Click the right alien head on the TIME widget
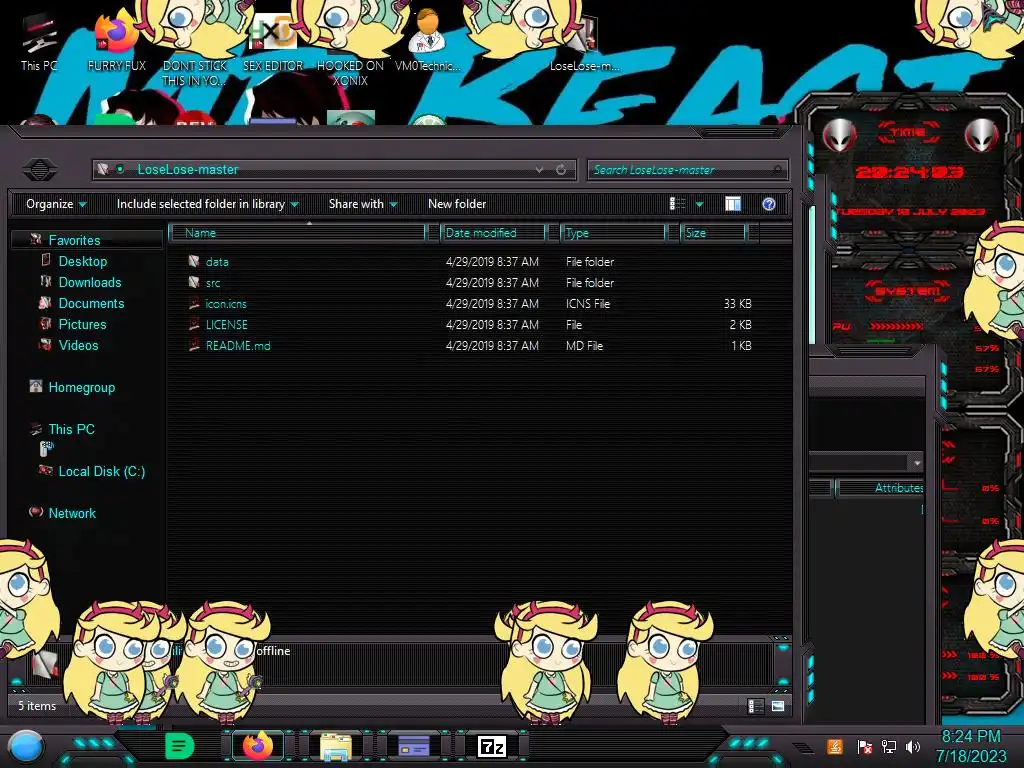This screenshot has height=768, width=1024. coord(981,136)
